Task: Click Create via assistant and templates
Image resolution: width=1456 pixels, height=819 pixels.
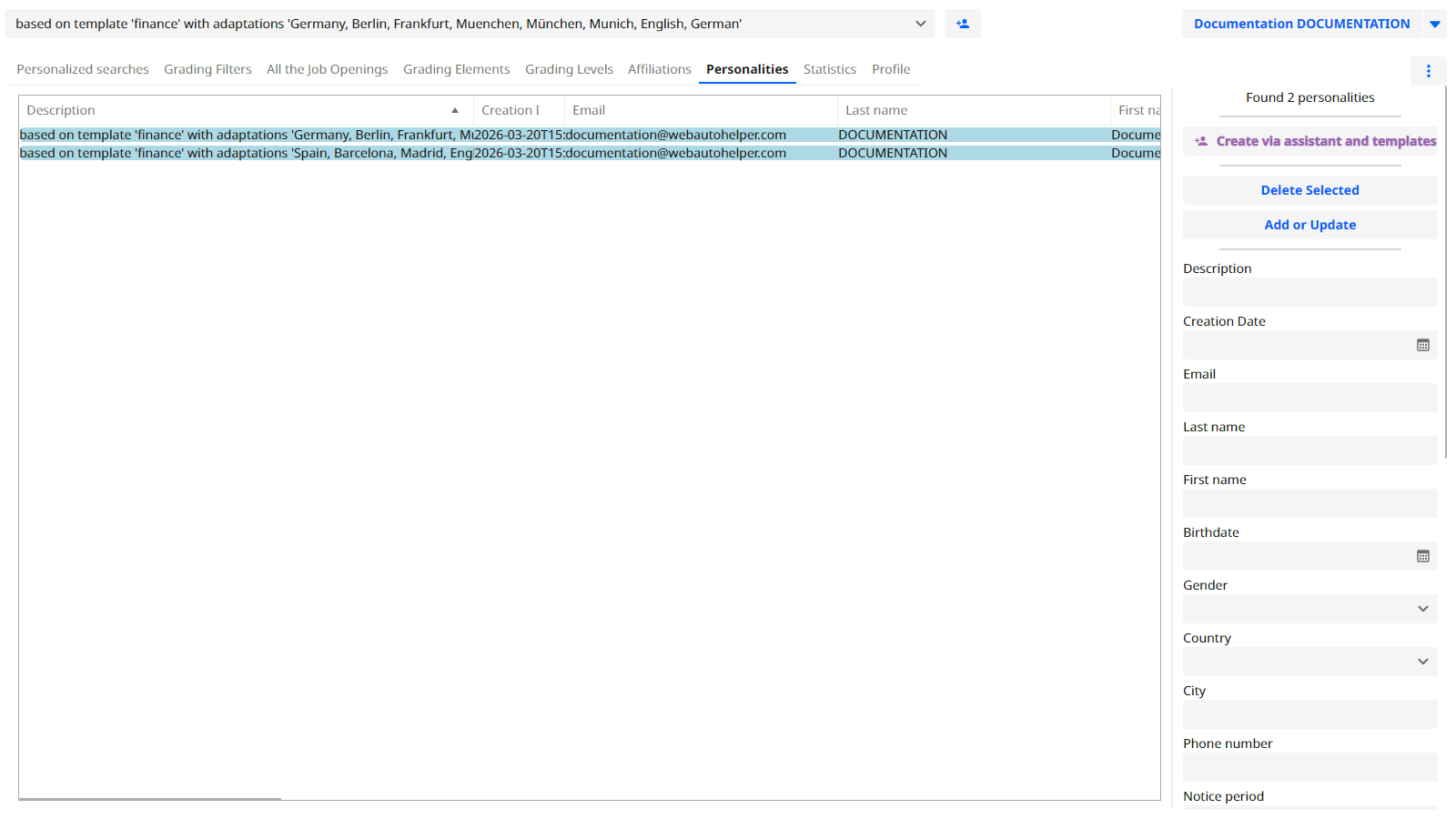Action: [x=1314, y=141]
